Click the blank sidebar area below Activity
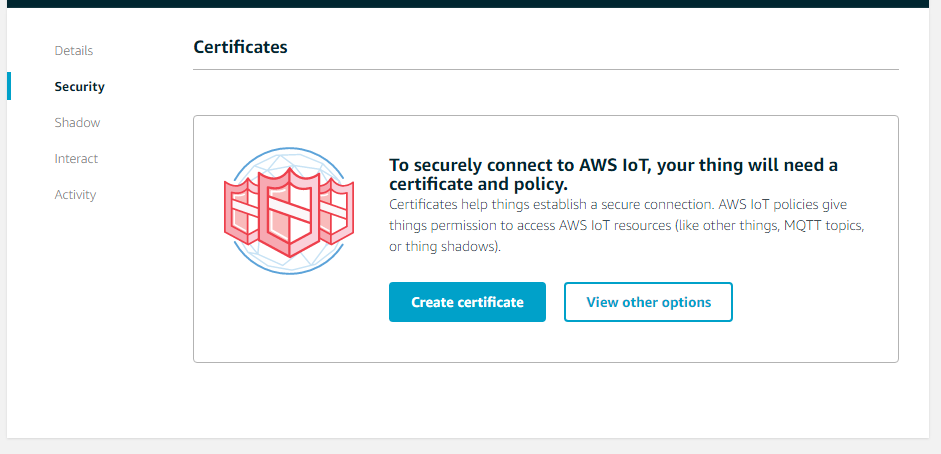 pos(90,320)
